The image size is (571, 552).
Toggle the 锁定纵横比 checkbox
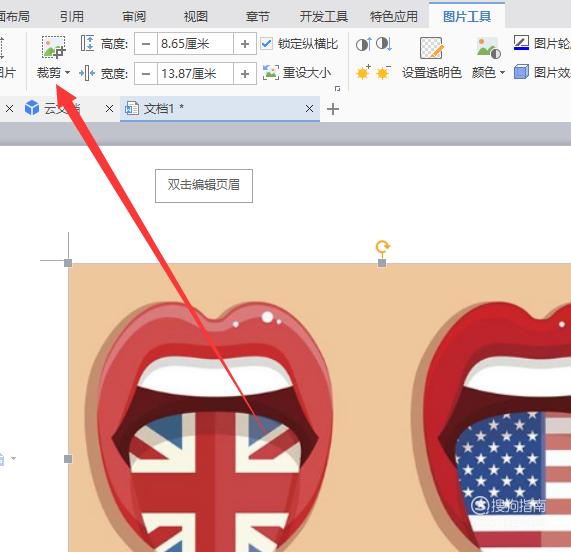(x=267, y=44)
